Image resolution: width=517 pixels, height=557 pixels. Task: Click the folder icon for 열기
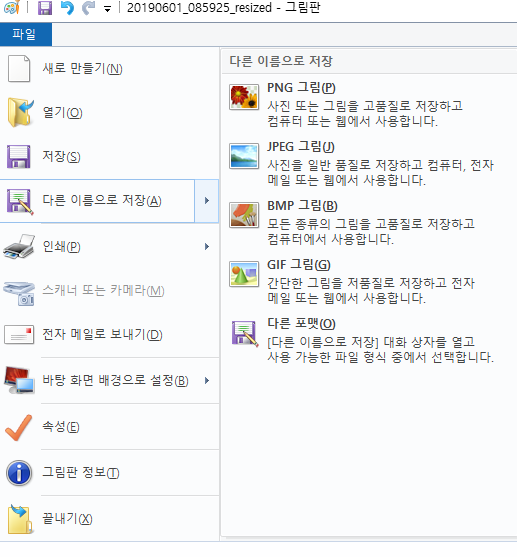(x=21, y=113)
